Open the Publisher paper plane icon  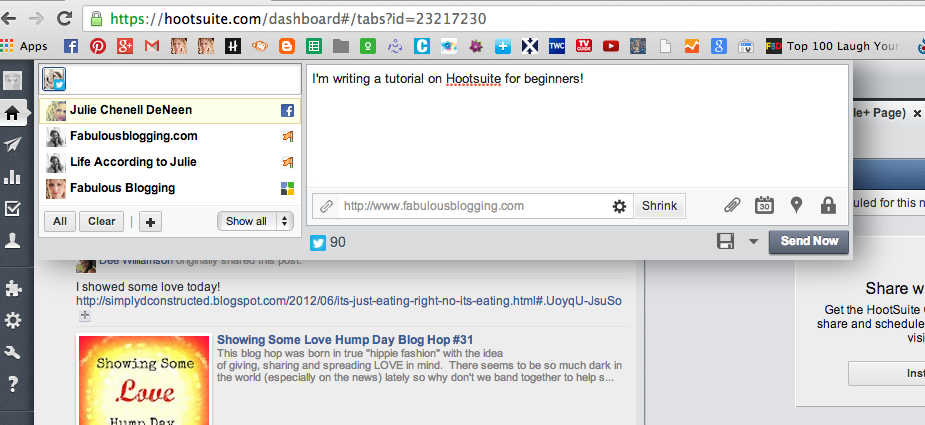tap(12, 145)
